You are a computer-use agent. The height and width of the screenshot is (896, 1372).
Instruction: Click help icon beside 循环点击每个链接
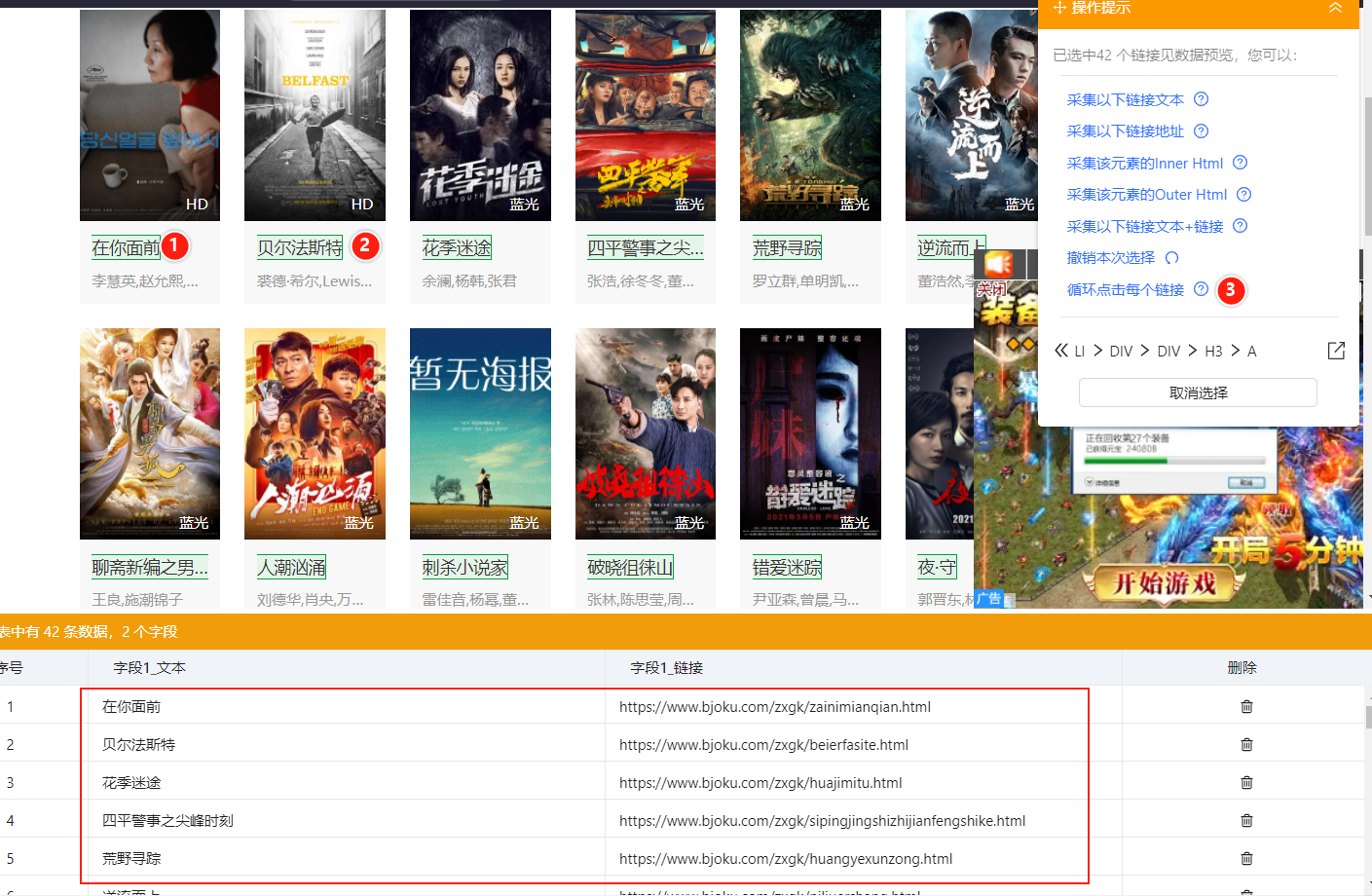point(1201,289)
